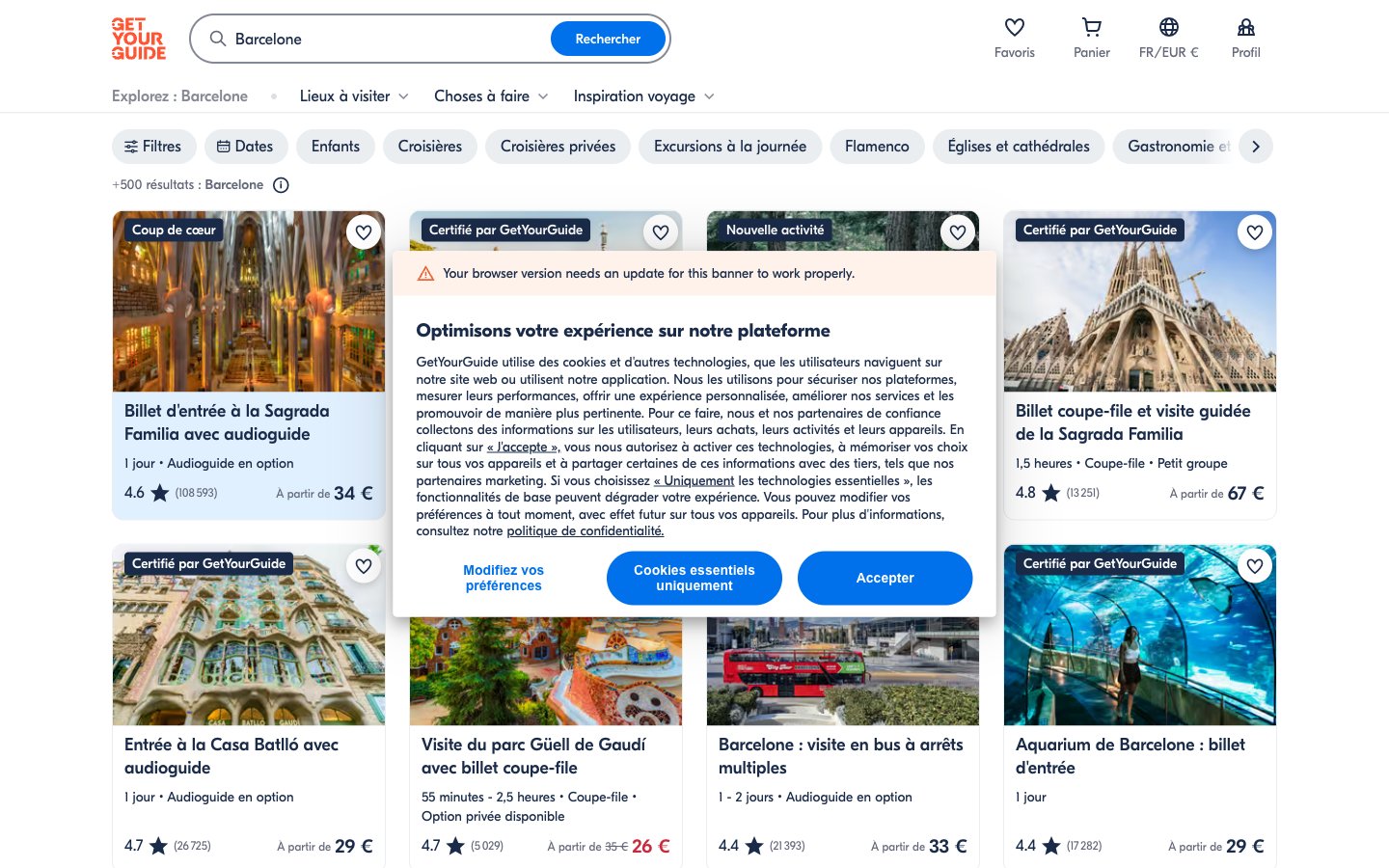The image size is (1389, 868).
Task: Open the Panier shopping cart
Action: pyautogui.click(x=1091, y=28)
